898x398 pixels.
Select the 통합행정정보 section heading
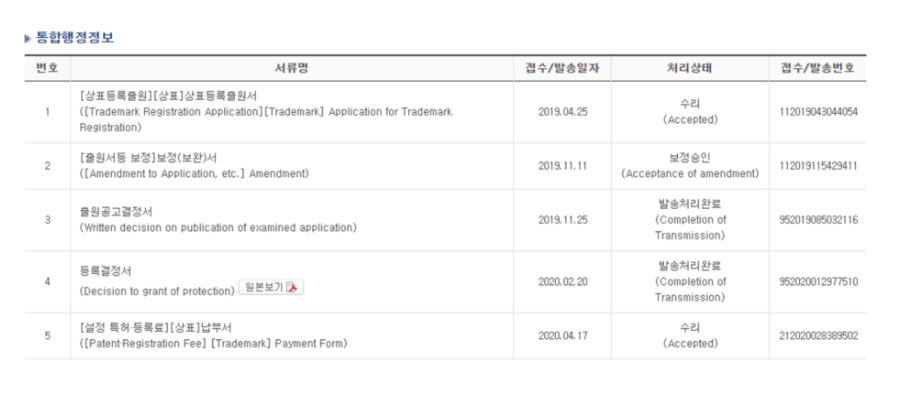(x=74, y=38)
